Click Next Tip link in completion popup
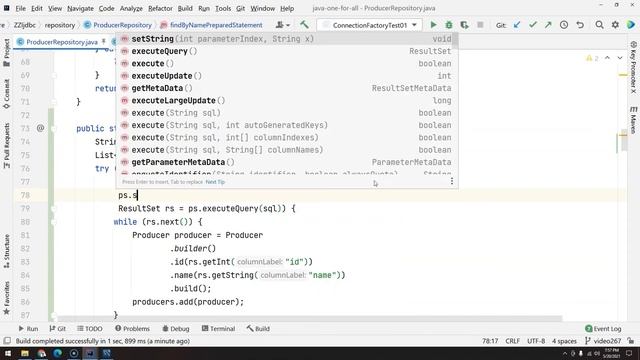The width and height of the screenshot is (640, 360). (x=215, y=182)
